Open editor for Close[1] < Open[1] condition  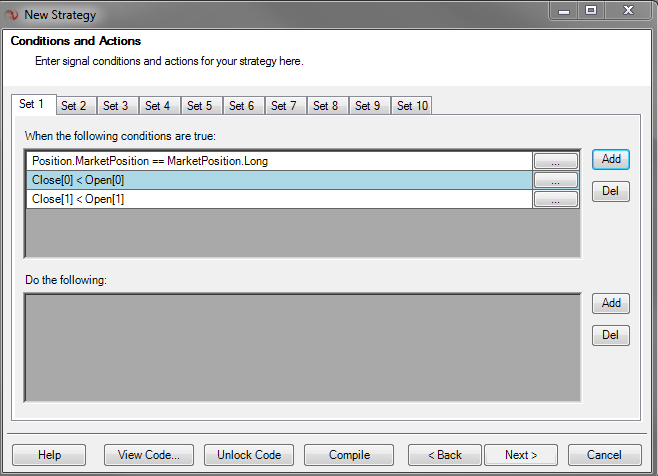(x=556, y=199)
